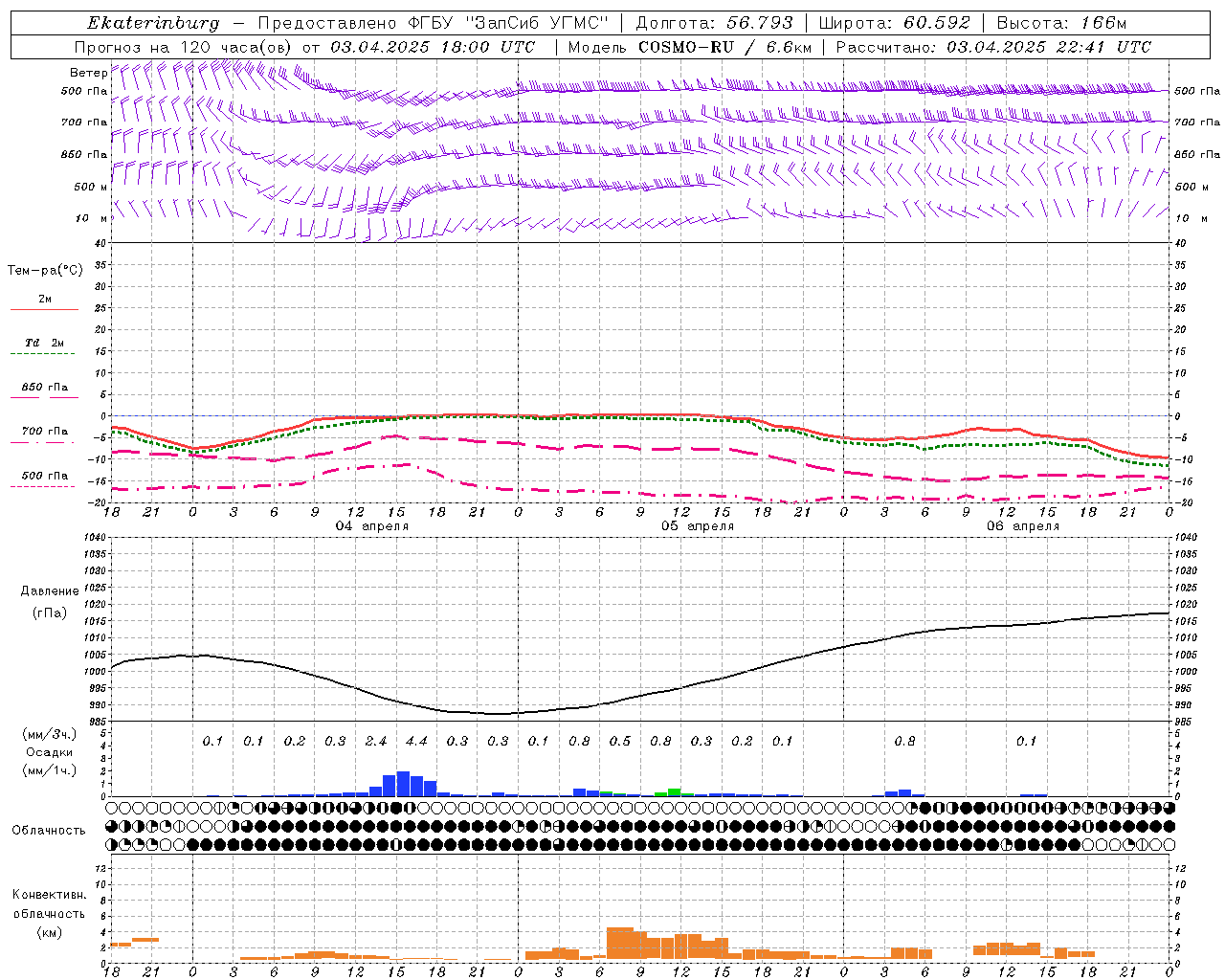
Task: Click the 0.5 precipitation total
Action: click(620, 742)
